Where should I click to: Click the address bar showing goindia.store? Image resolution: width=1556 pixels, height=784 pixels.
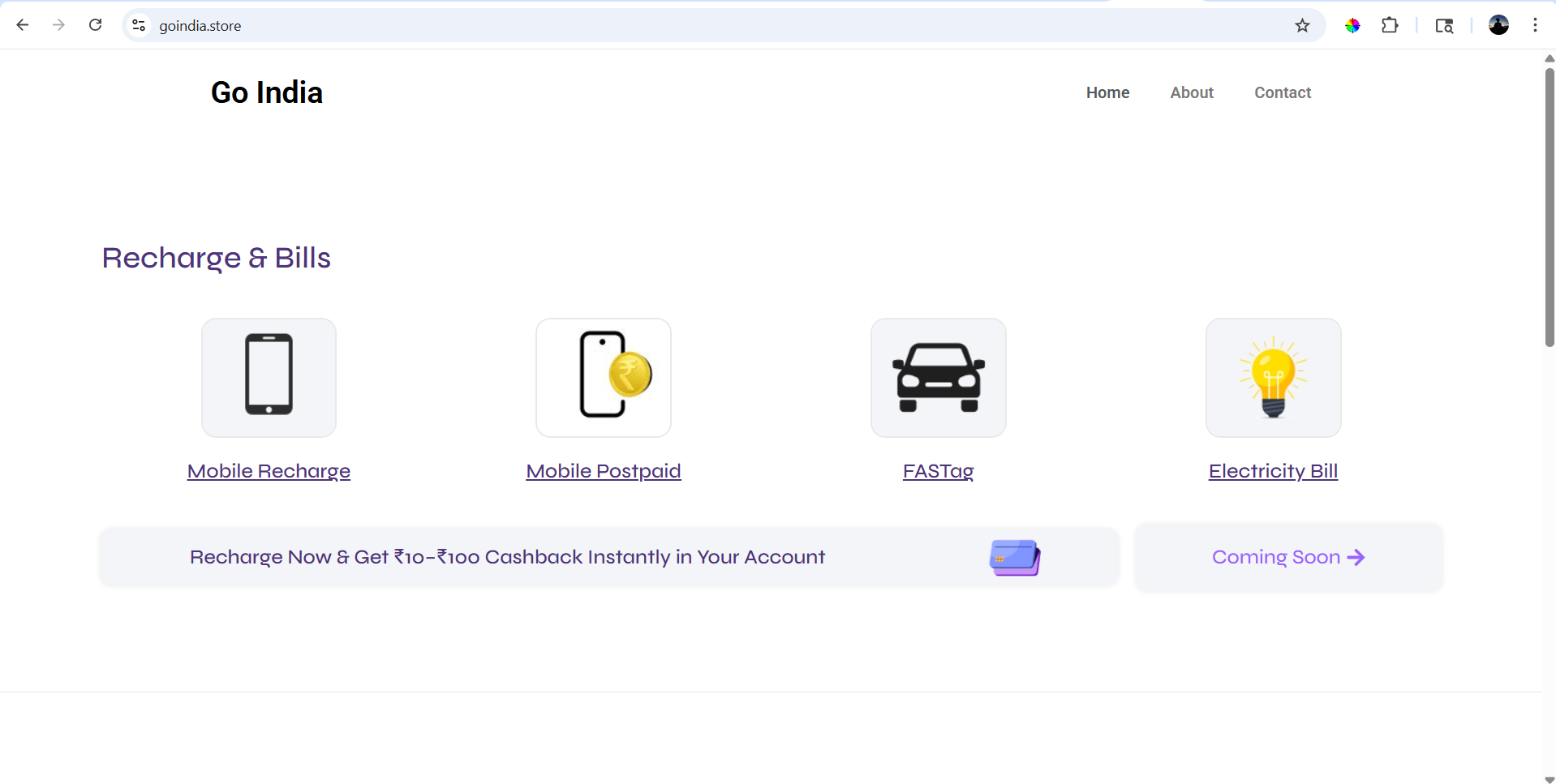[649, 26]
